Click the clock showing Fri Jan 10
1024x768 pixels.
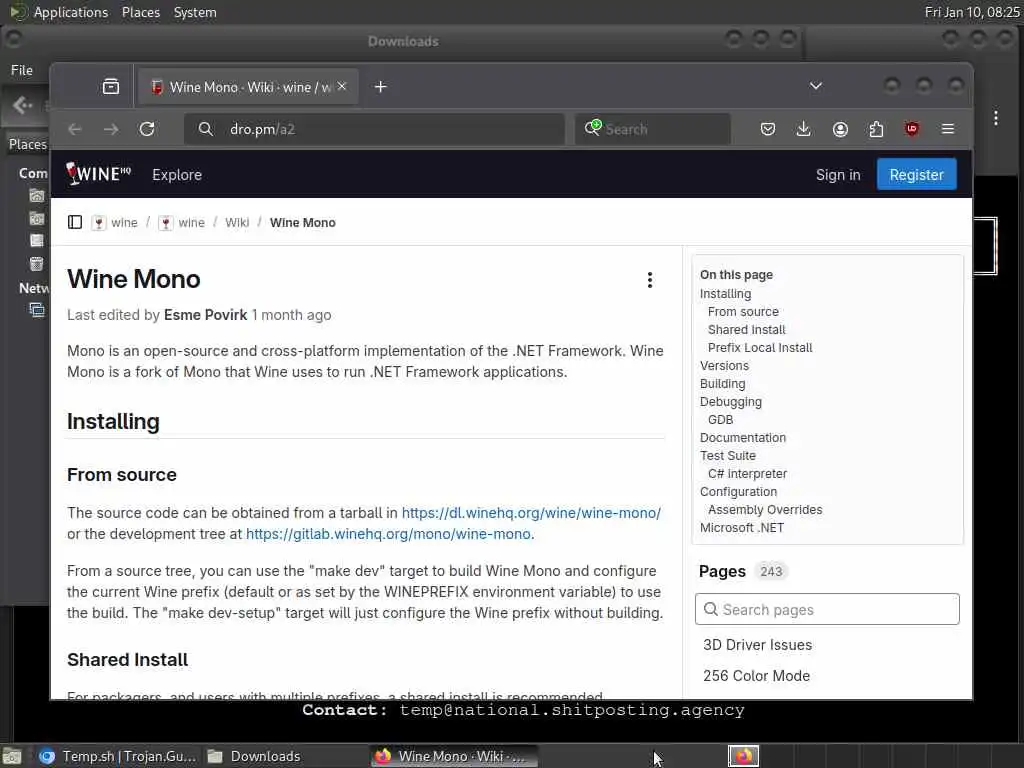point(972,12)
